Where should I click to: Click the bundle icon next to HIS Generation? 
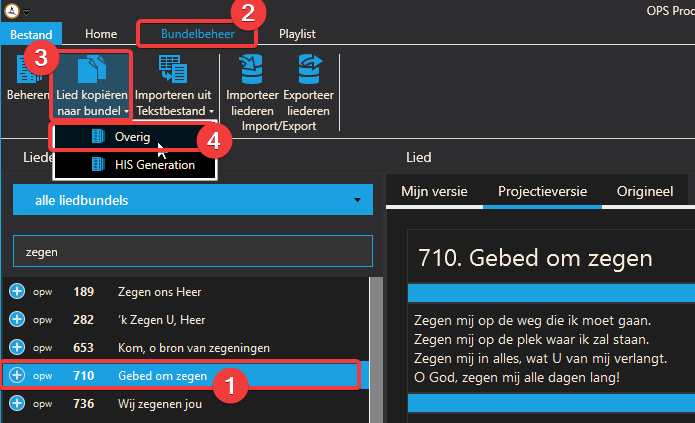tap(98, 164)
